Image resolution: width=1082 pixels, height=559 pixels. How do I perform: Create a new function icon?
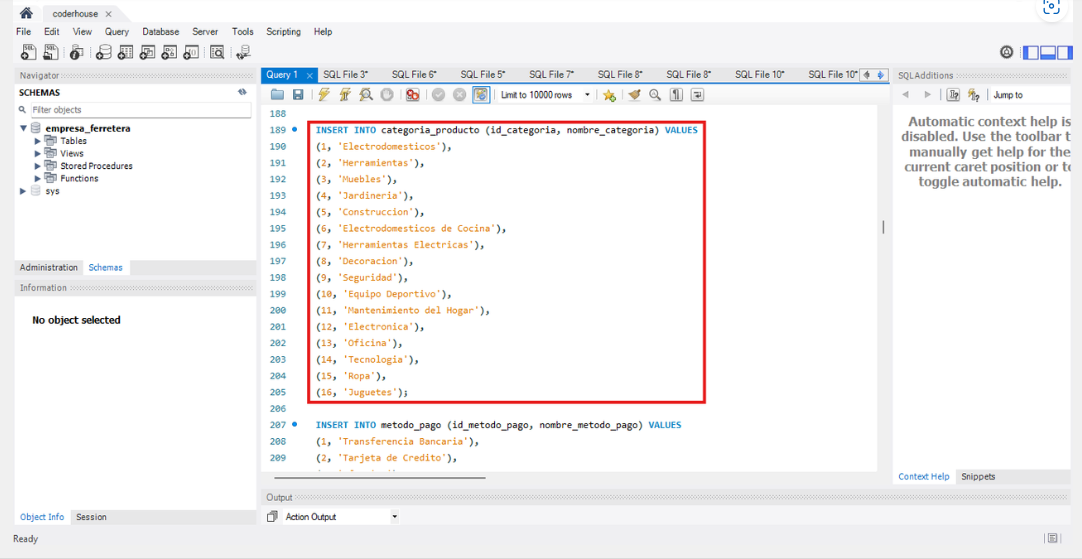pyautogui.click(x=192, y=52)
